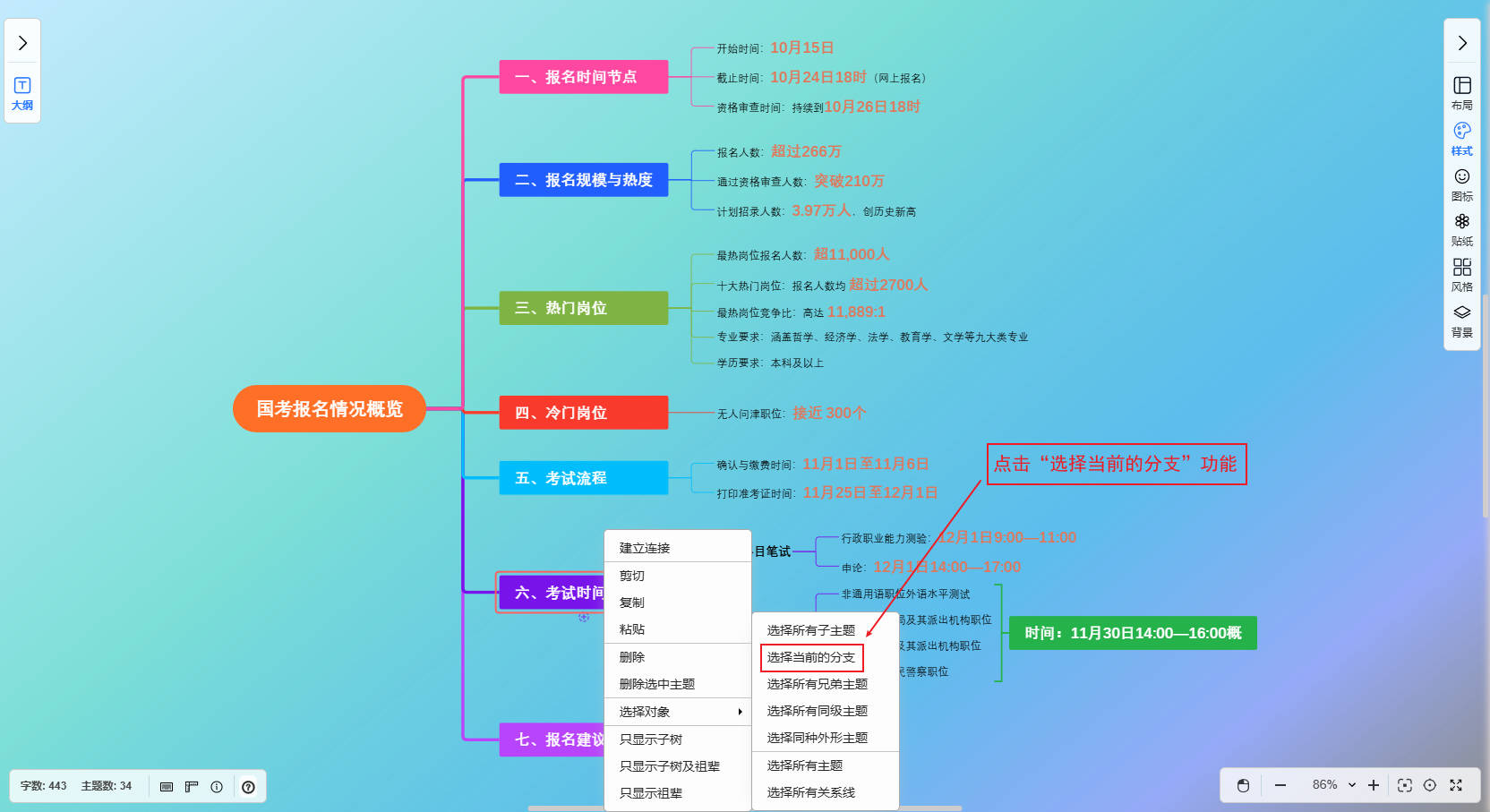Click the zoom in plus button
The image size is (1490, 812).
pos(1373,785)
